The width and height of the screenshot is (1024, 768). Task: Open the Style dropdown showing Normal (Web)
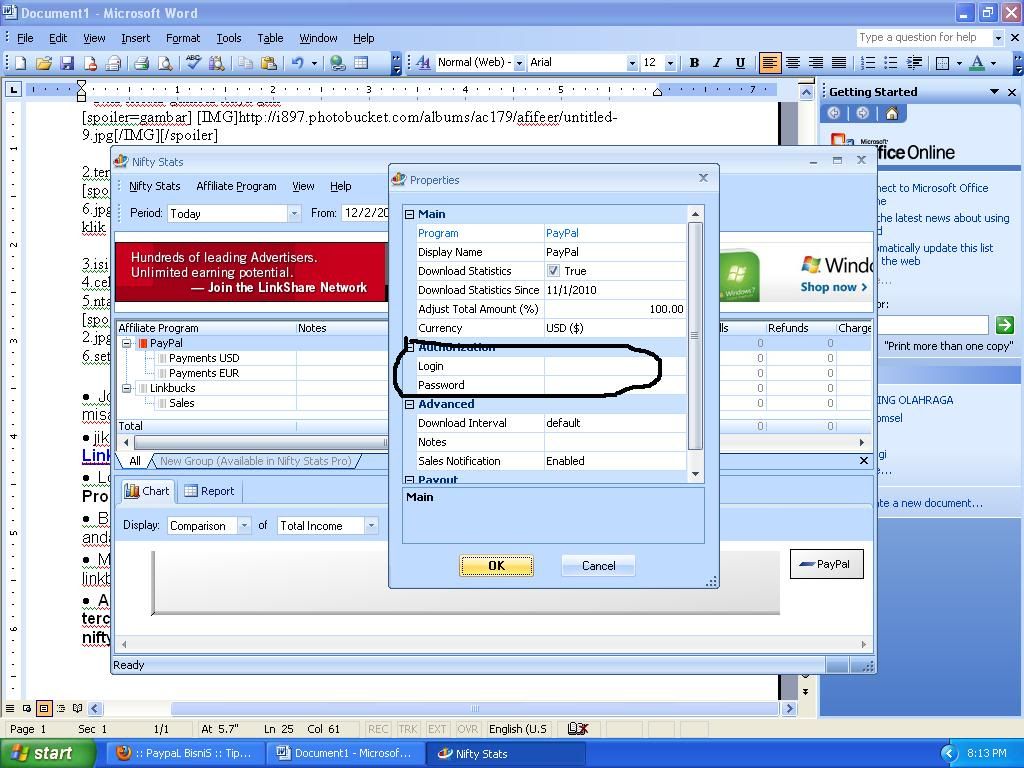(x=519, y=63)
